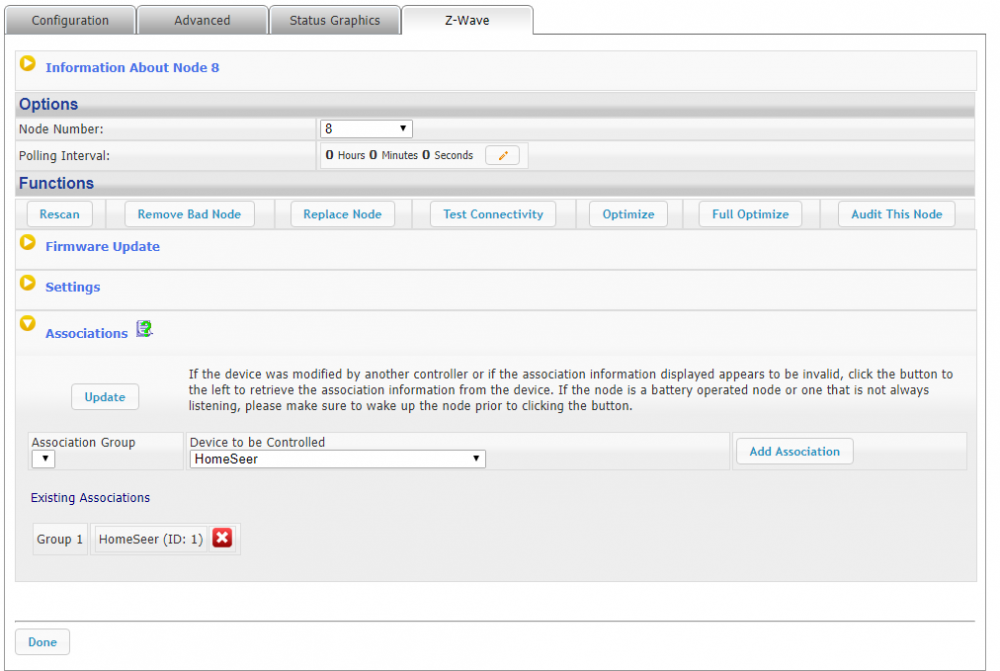Open the Firmware Update section link
This screenshot has width=1000, height=671.
click(x=102, y=247)
